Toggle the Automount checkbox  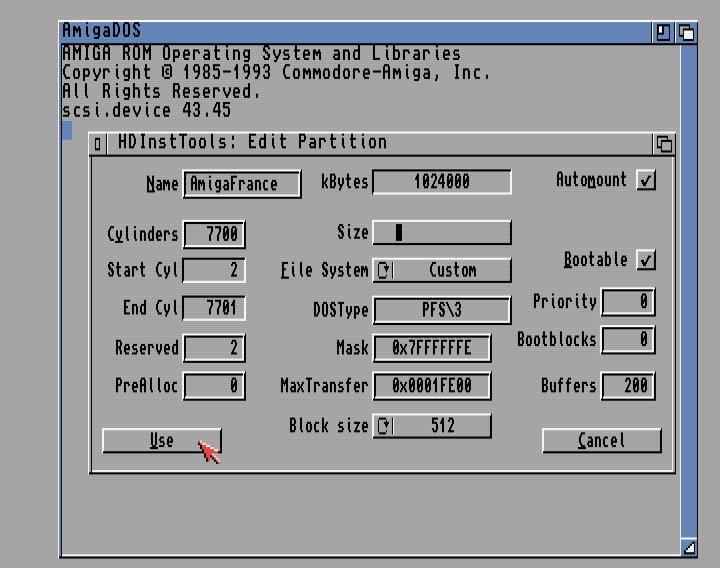[647, 181]
